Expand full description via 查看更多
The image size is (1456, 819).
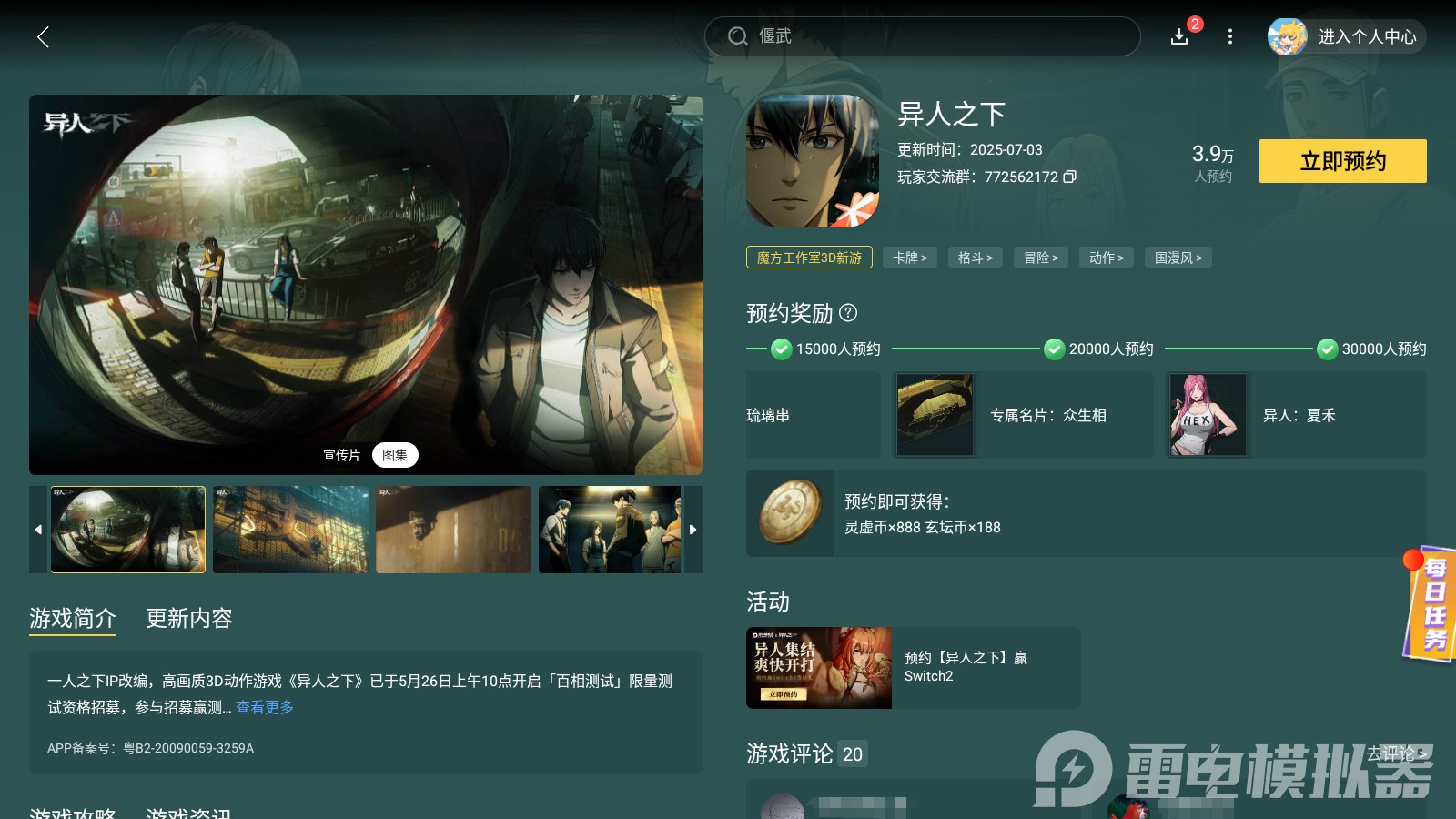coord(265,707)
